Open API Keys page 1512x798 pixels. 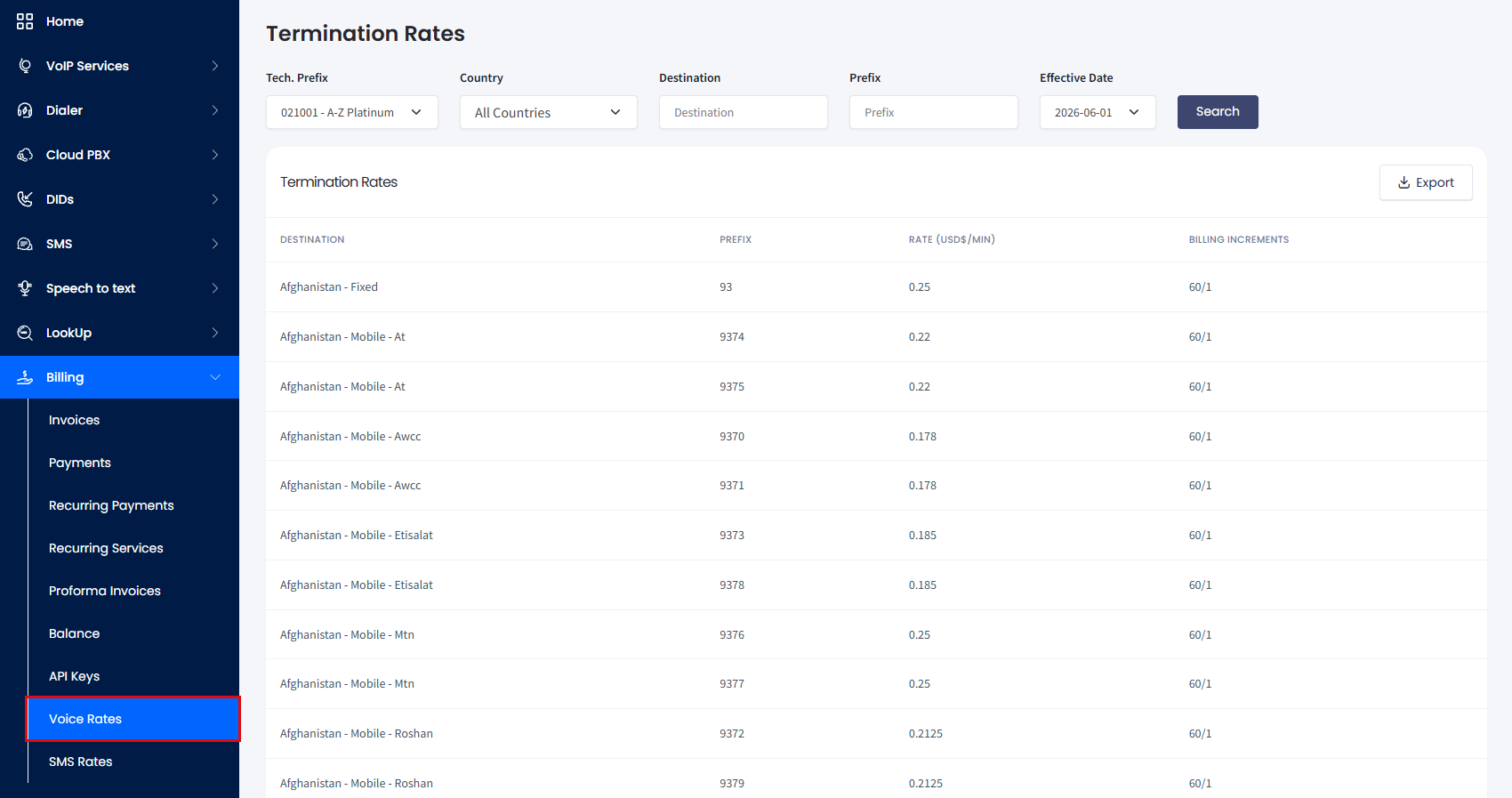point(74,676)
